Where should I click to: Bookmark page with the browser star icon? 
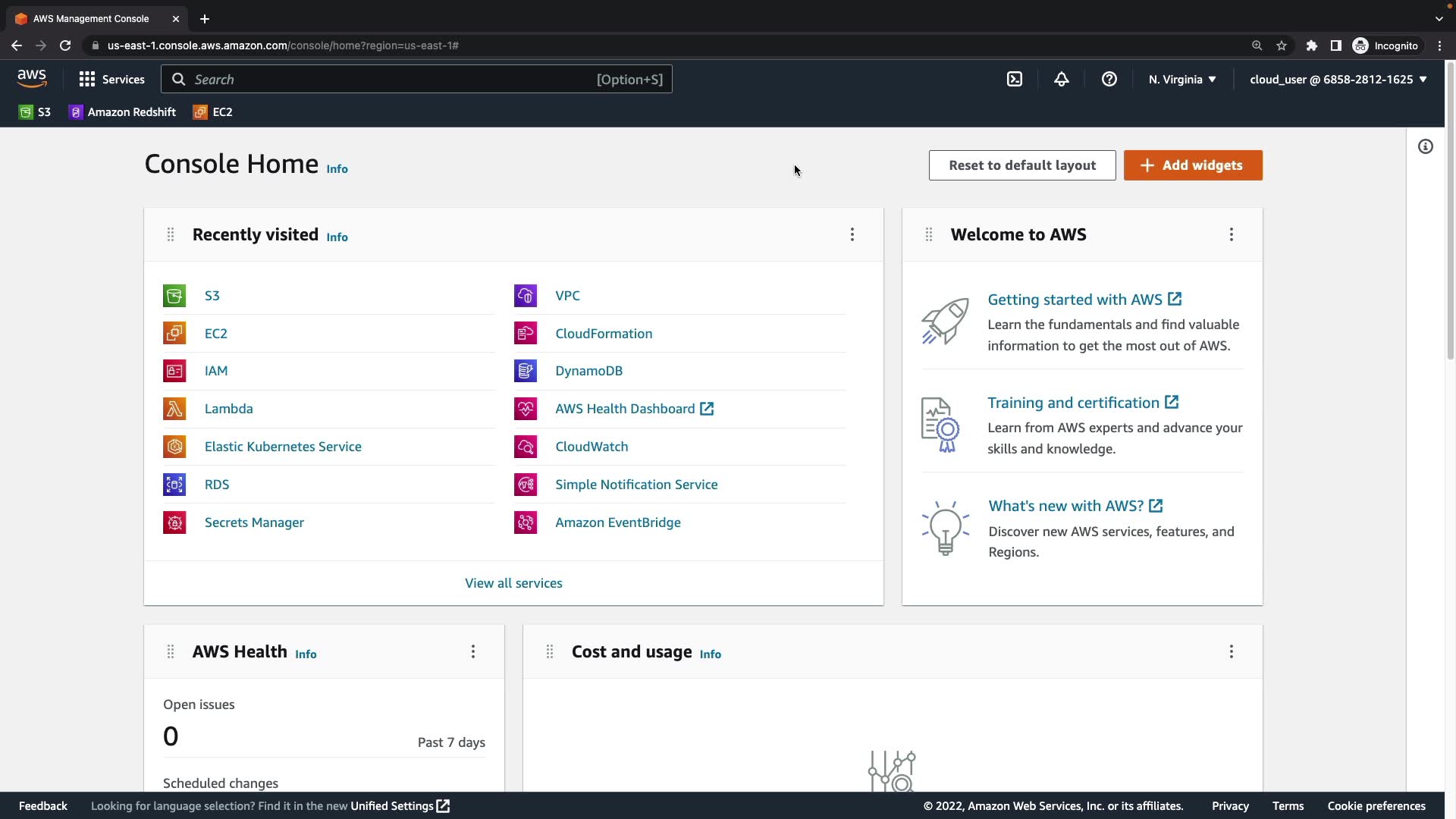coord(1282,45)
